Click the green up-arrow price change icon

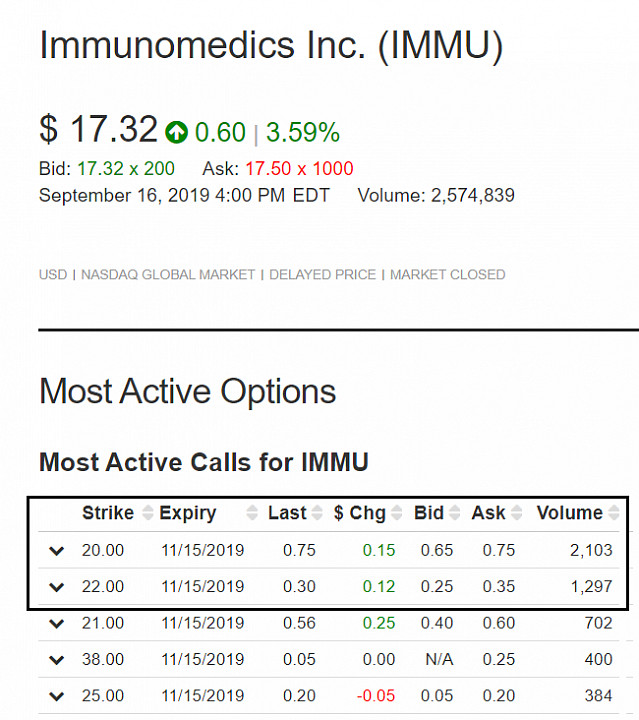(x=177, y=132)
